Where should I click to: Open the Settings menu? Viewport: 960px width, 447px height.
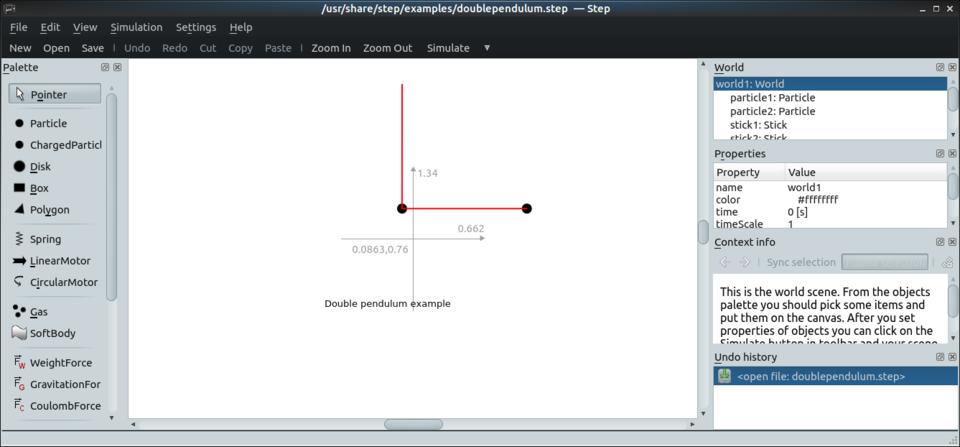tap(195, 27)
